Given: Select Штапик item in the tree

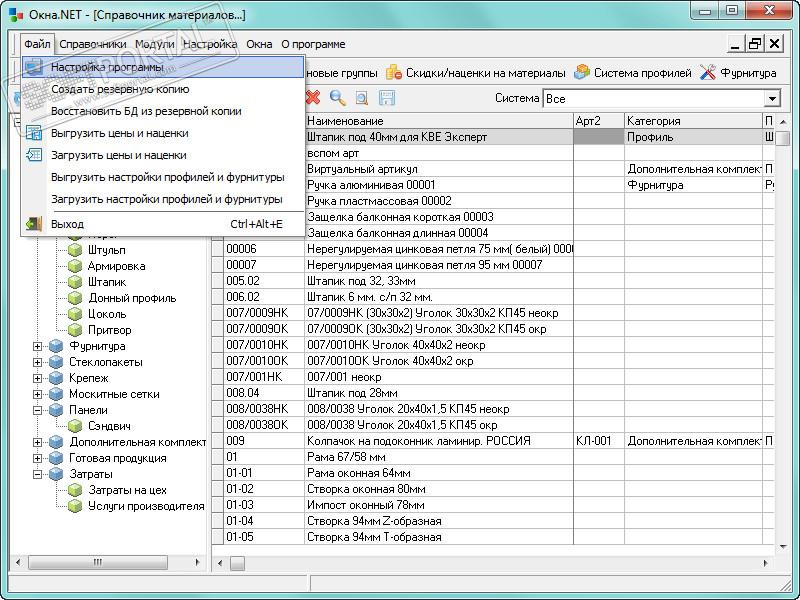Looking at the screenshot, I should click(x=107, y=282).
